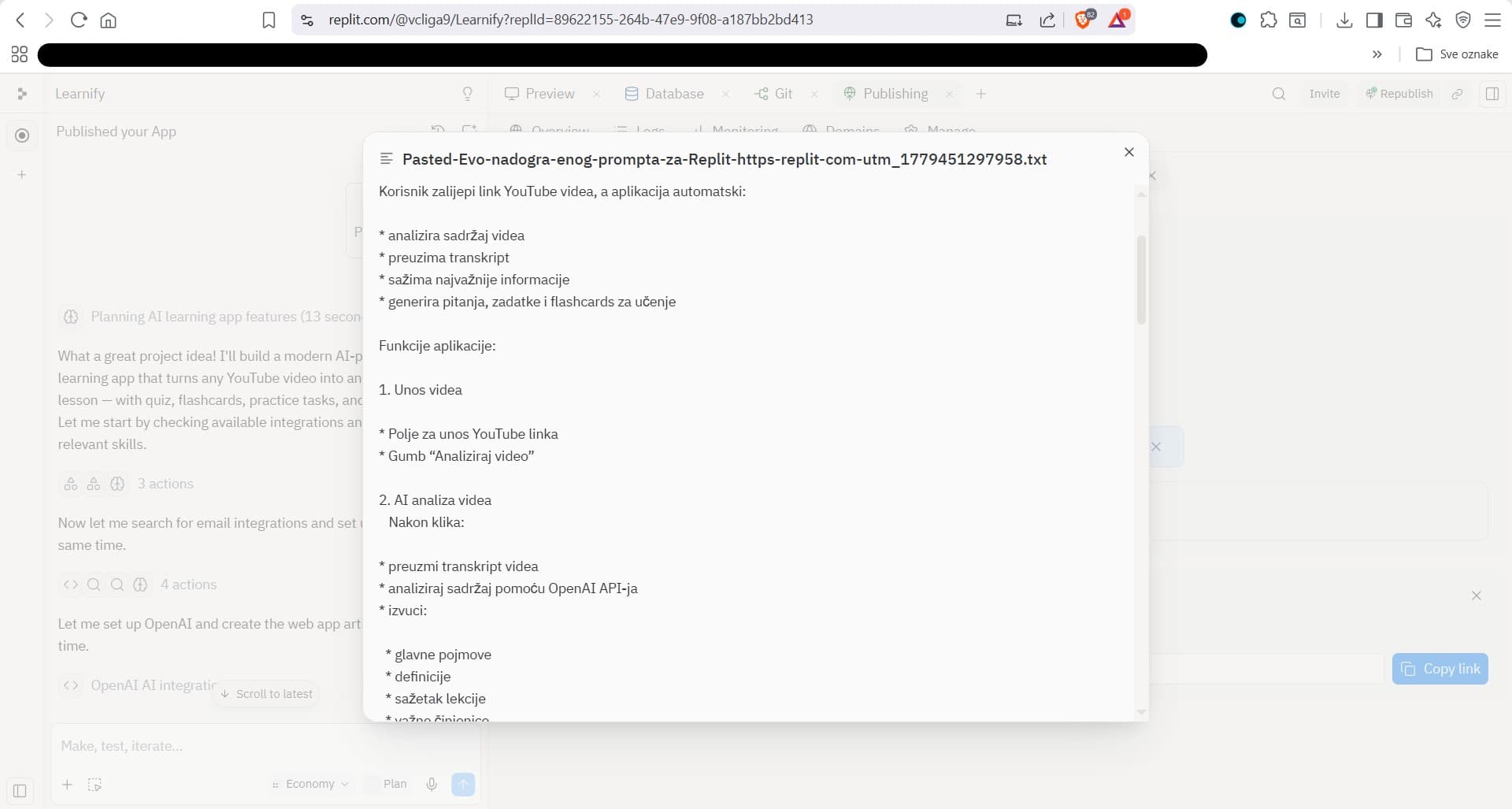Go back in browser history
Image resolution: width=1512 pixels, height=809 pixels.
tap(20, 20)
